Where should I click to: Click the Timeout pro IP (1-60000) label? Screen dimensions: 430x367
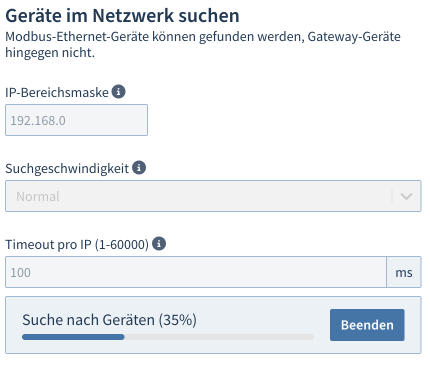coord(77,244)
